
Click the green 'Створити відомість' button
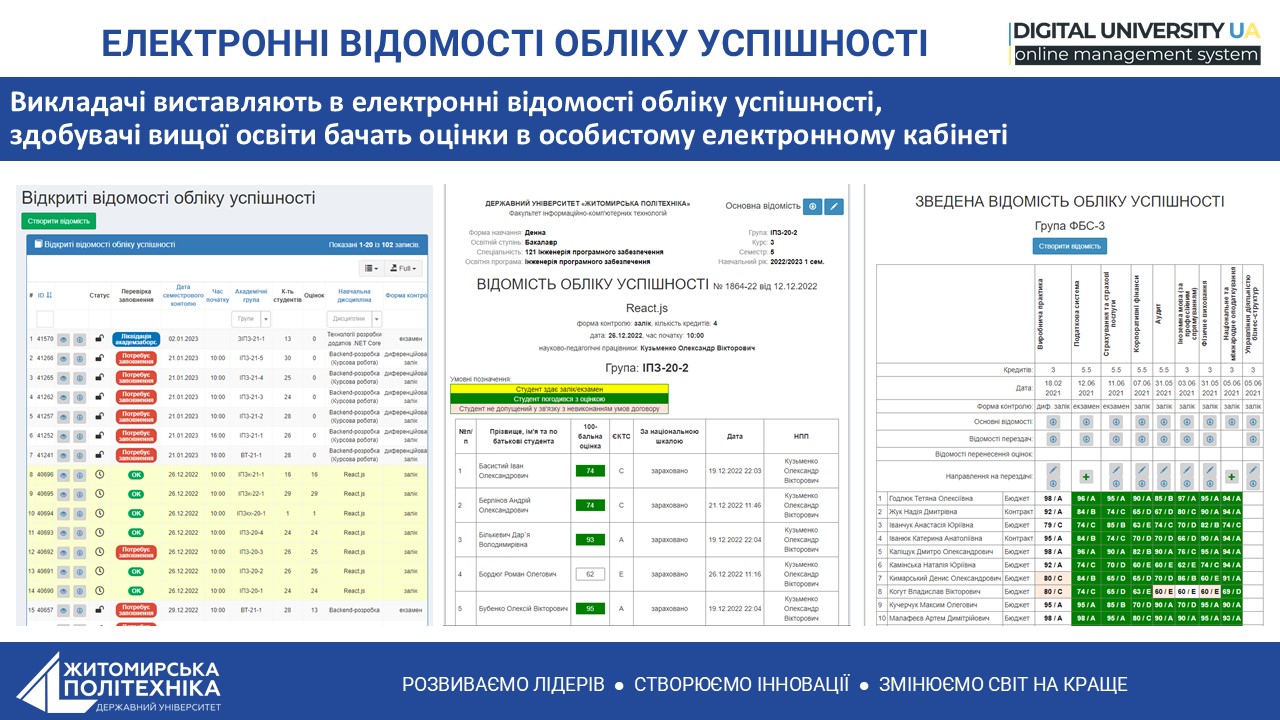click(59, 221)
